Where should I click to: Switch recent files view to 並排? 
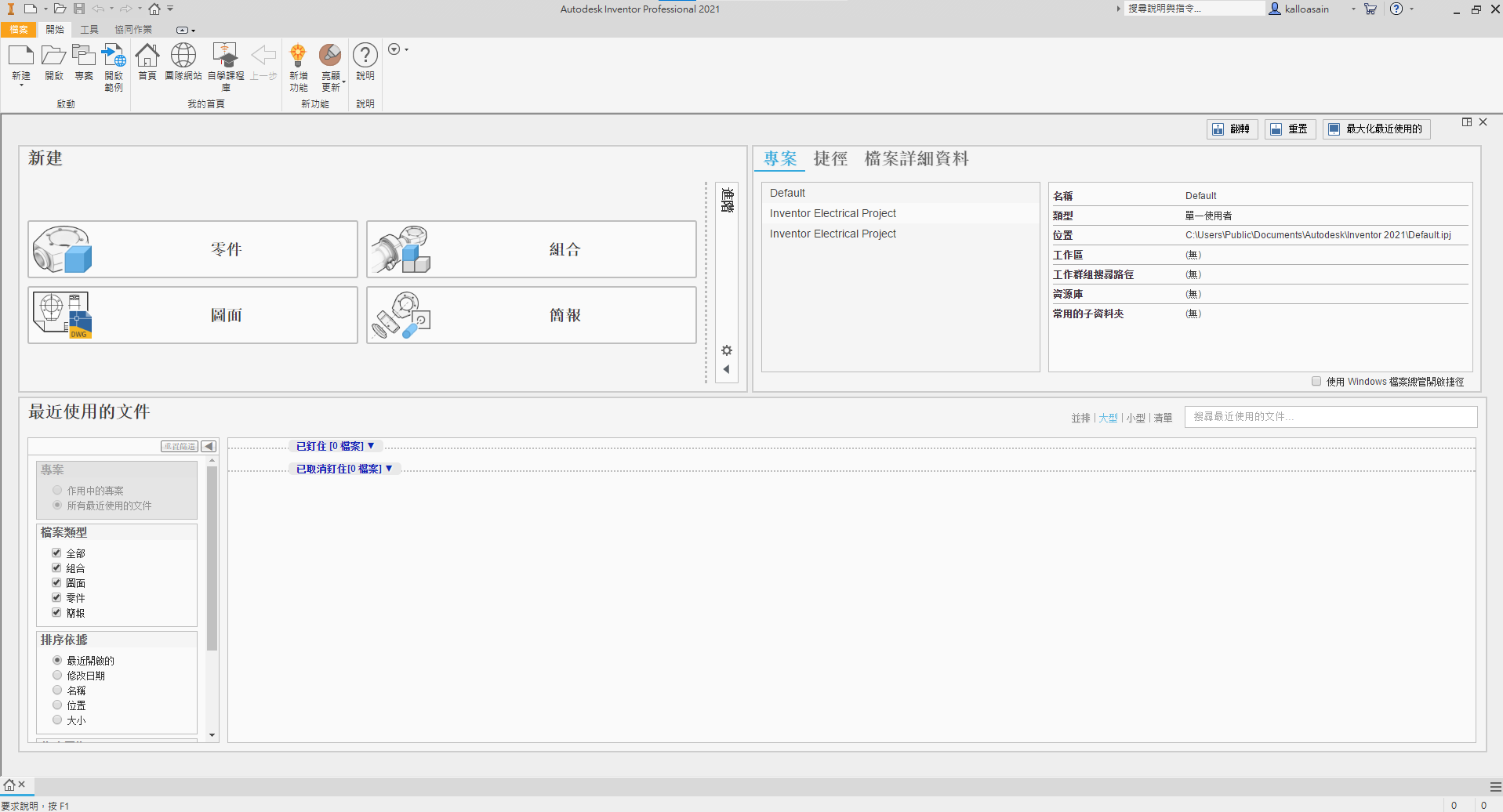pos(1081,418)
